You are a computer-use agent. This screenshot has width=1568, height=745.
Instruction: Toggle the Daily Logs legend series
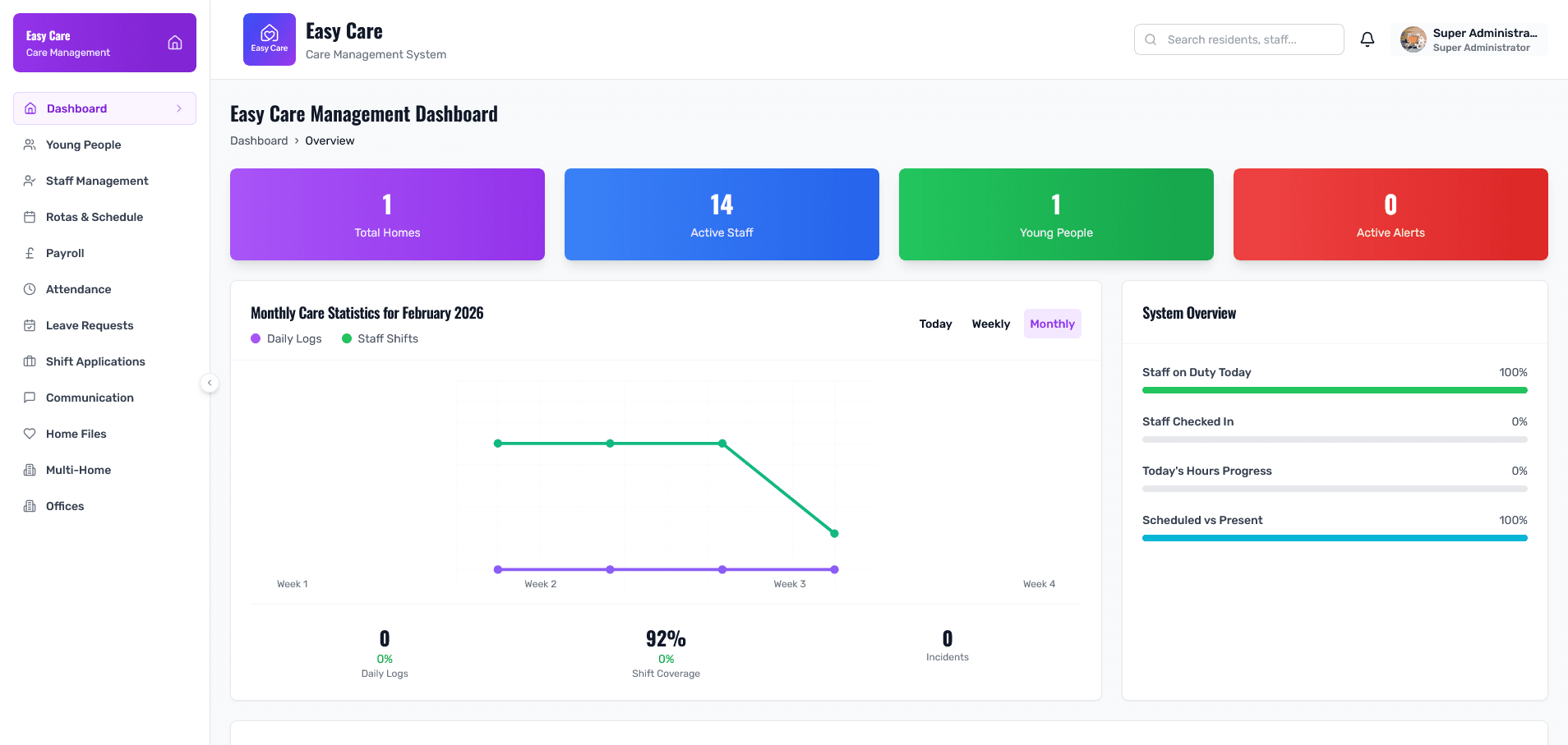coord(286,338)
